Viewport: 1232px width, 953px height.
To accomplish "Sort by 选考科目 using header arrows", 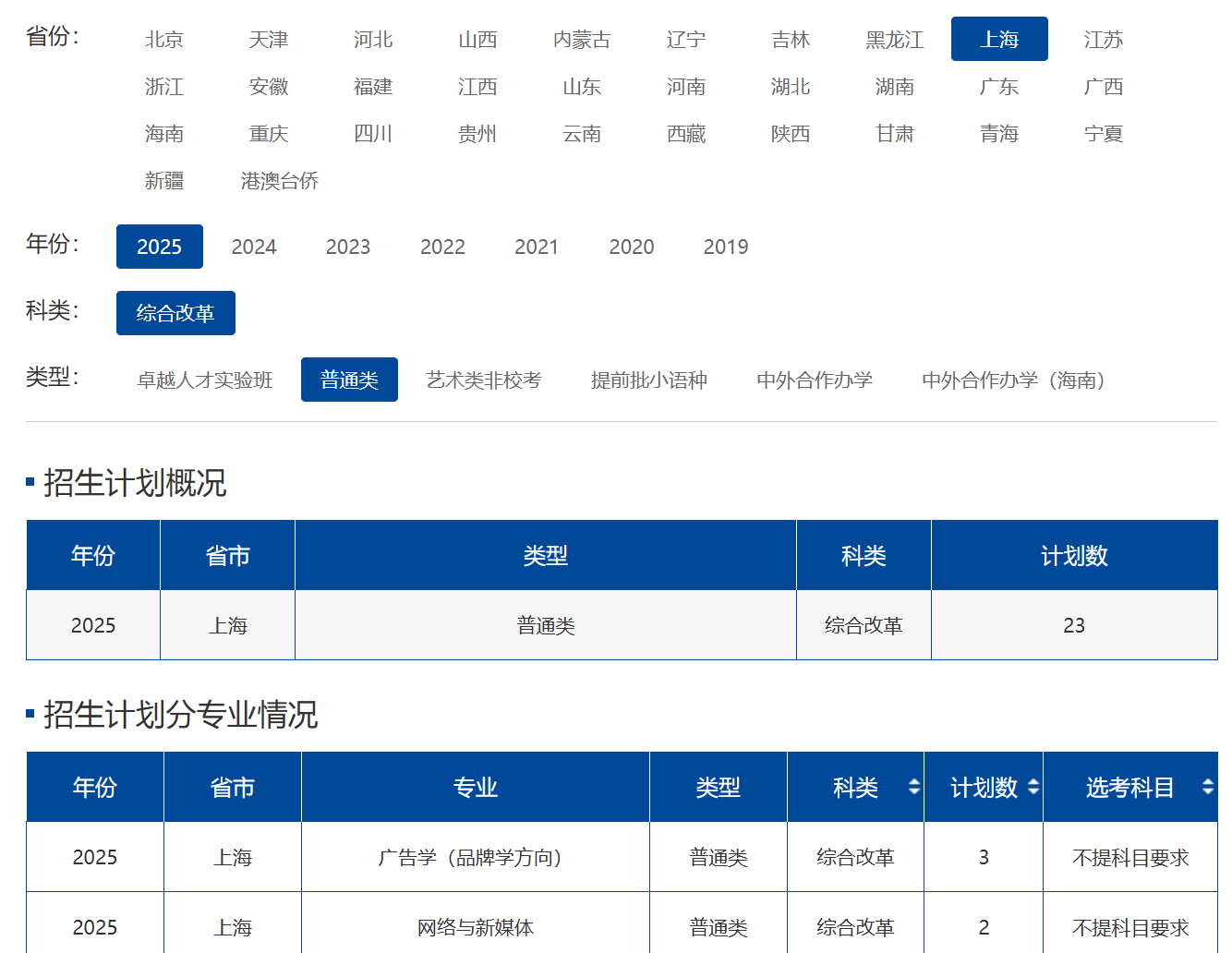I will [1206, 787].
